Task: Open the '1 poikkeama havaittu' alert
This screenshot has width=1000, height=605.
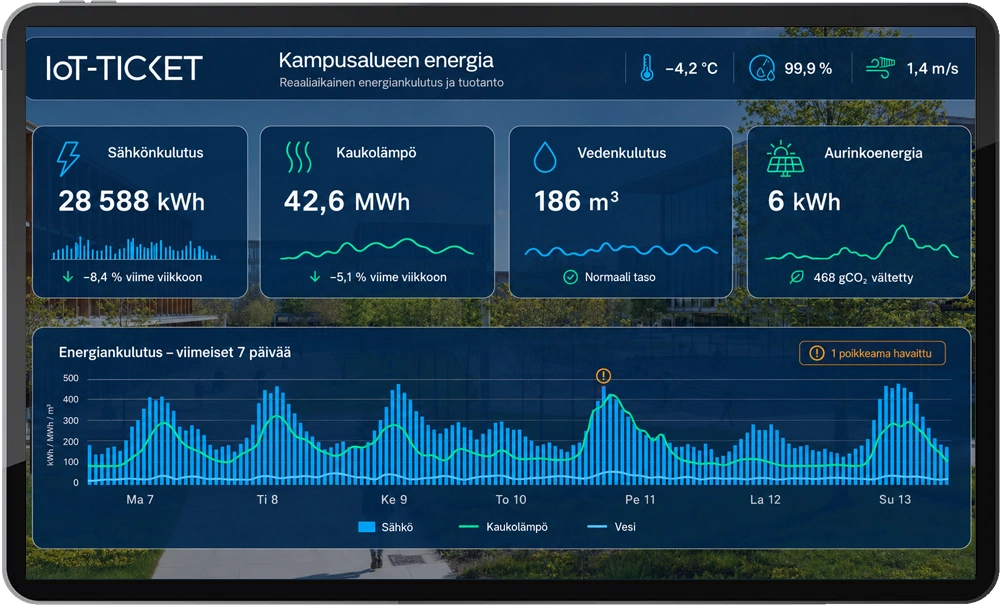Action: pos(872,353)
